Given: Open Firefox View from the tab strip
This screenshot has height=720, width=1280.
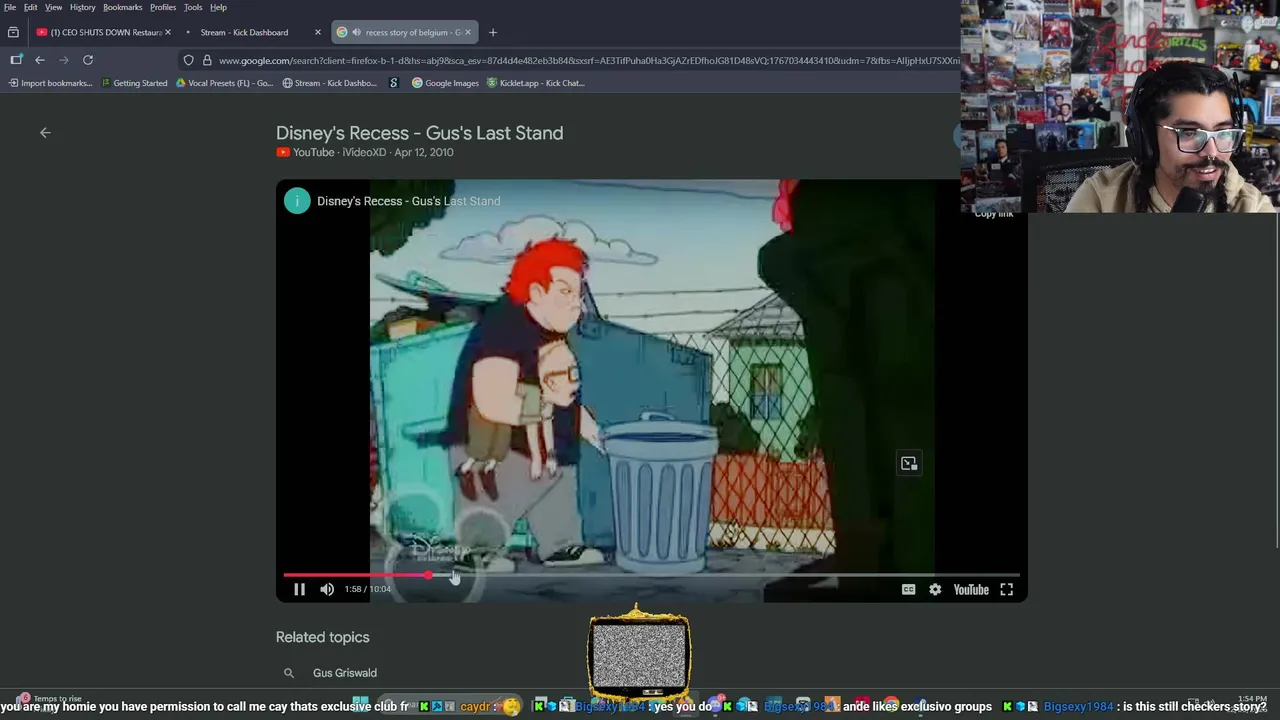Looking at the screenshot, I should point(13,32).
